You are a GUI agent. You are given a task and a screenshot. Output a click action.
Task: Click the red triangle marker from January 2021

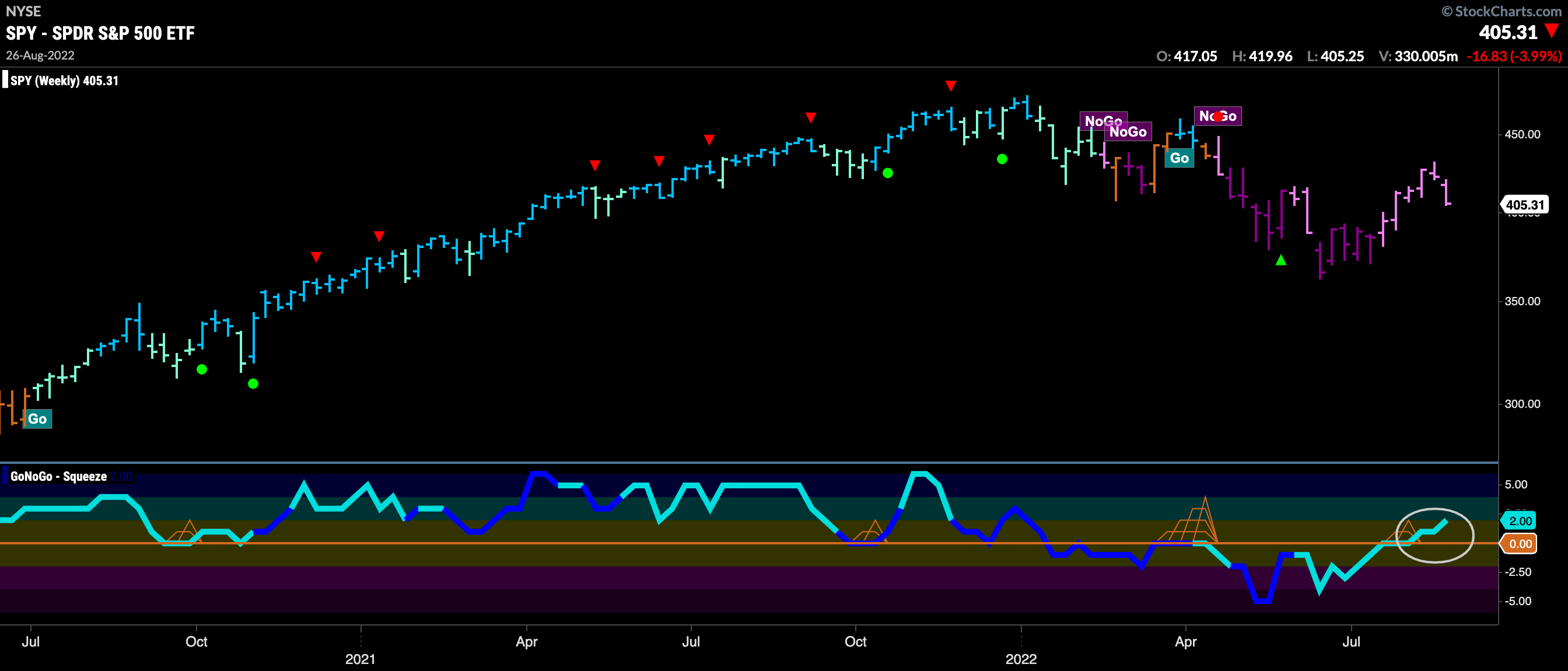coord(379,236)
